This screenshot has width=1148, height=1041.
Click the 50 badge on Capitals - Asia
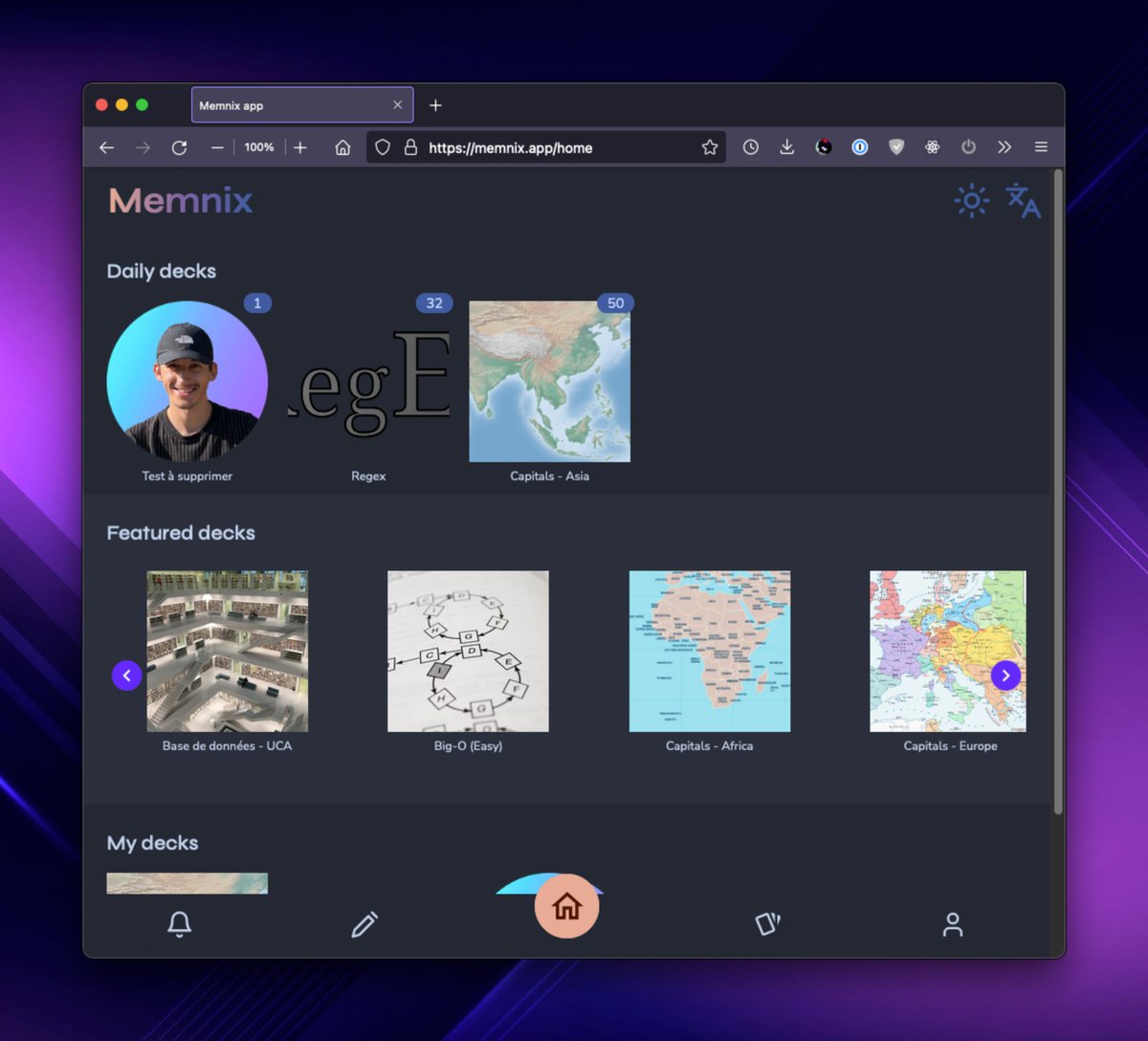point(615,303)
